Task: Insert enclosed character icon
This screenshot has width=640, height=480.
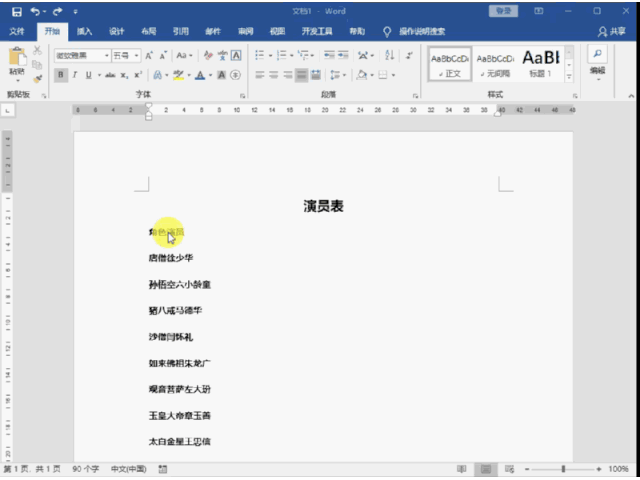Action: tap(236, 75)
